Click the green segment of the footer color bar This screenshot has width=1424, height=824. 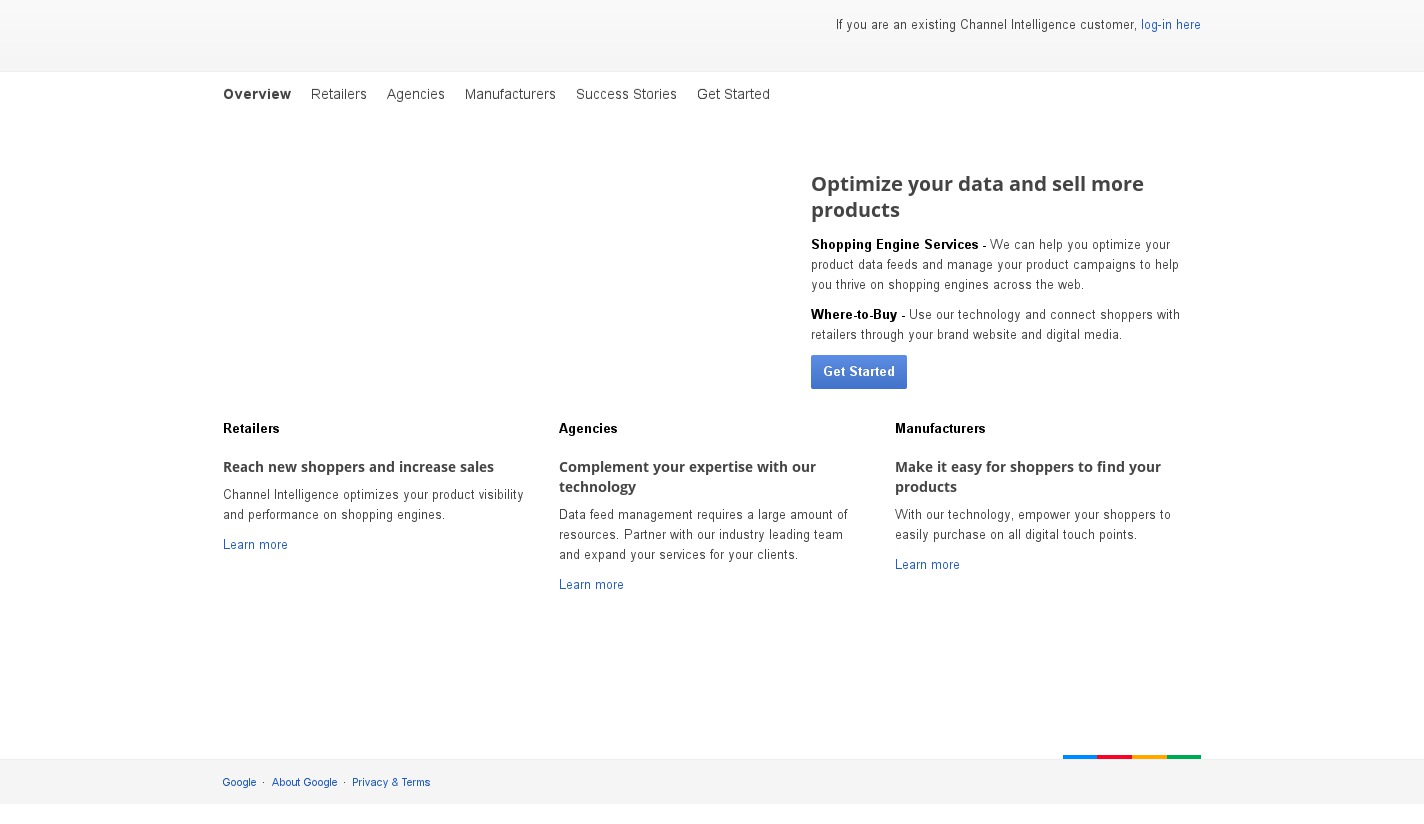[x=1184, y=757]
